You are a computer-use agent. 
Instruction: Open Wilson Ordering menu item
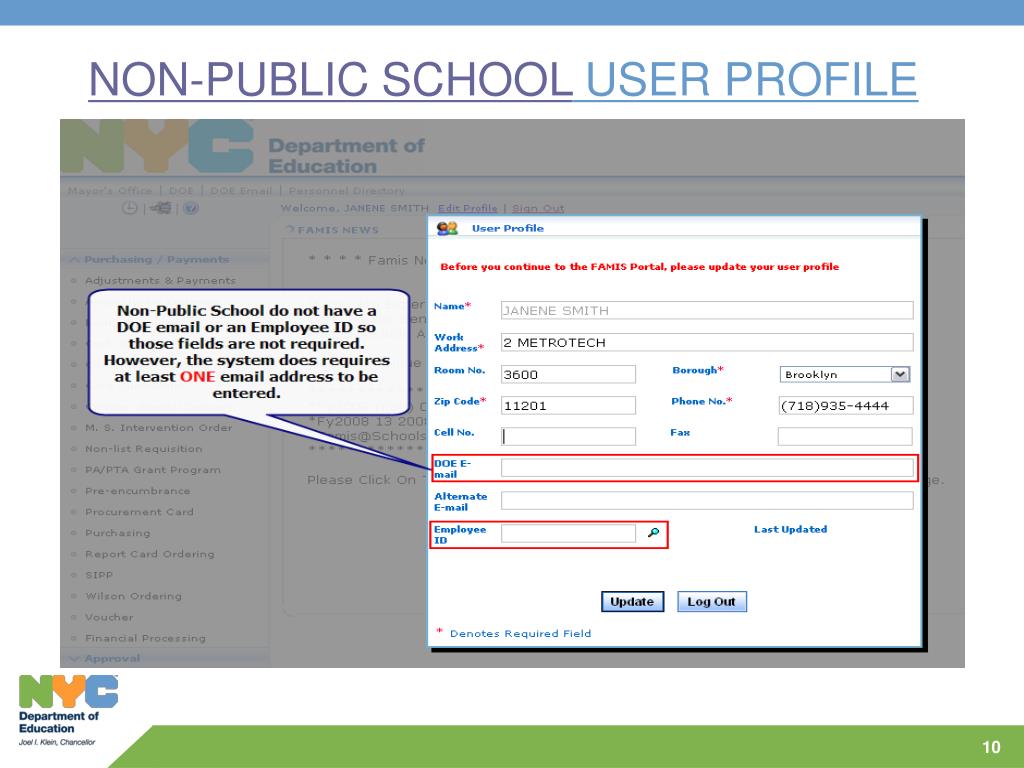pyautogui.click(x=133, y=596)
